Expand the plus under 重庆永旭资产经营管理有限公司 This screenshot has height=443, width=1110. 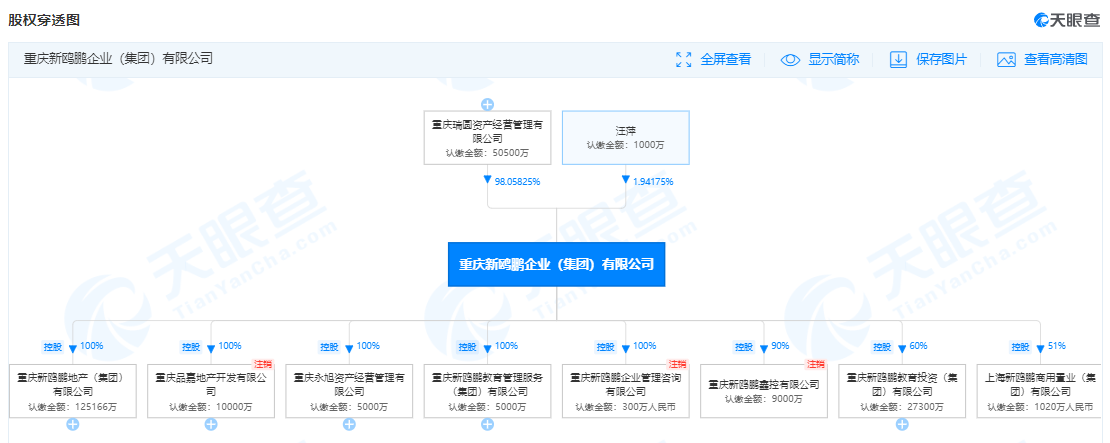coord(349,425)
